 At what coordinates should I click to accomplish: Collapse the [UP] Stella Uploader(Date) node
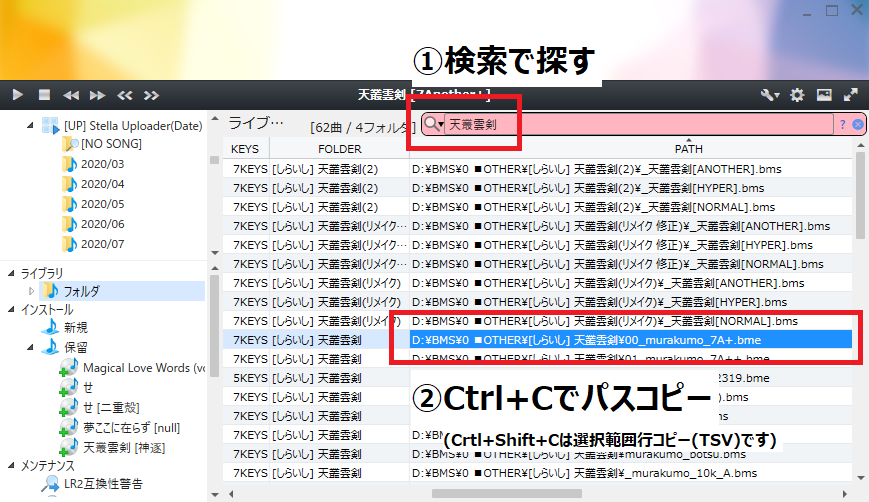tap(30, 126)
